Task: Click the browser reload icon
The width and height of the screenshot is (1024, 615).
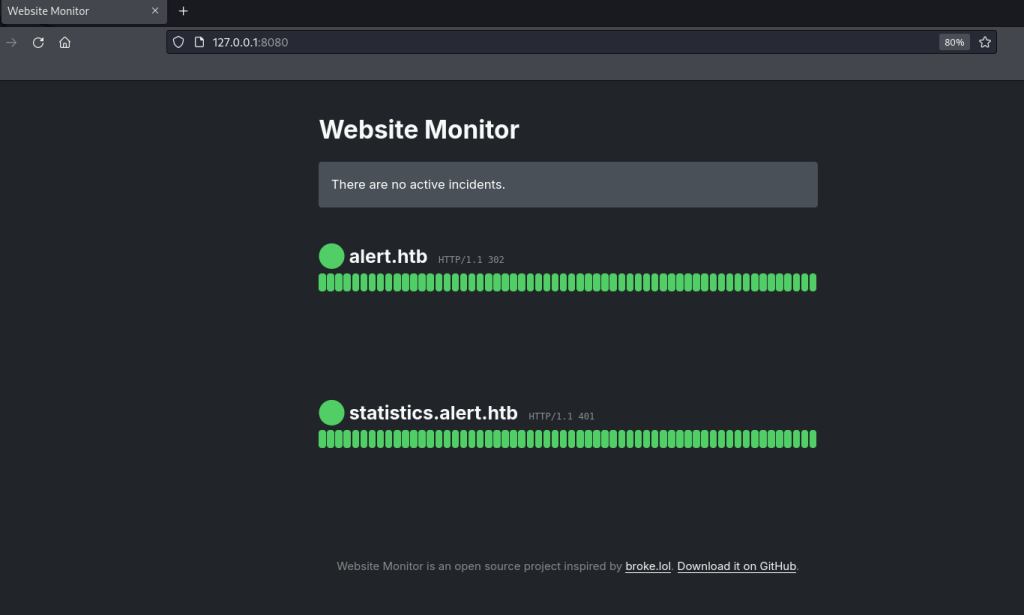Action: 38,42
